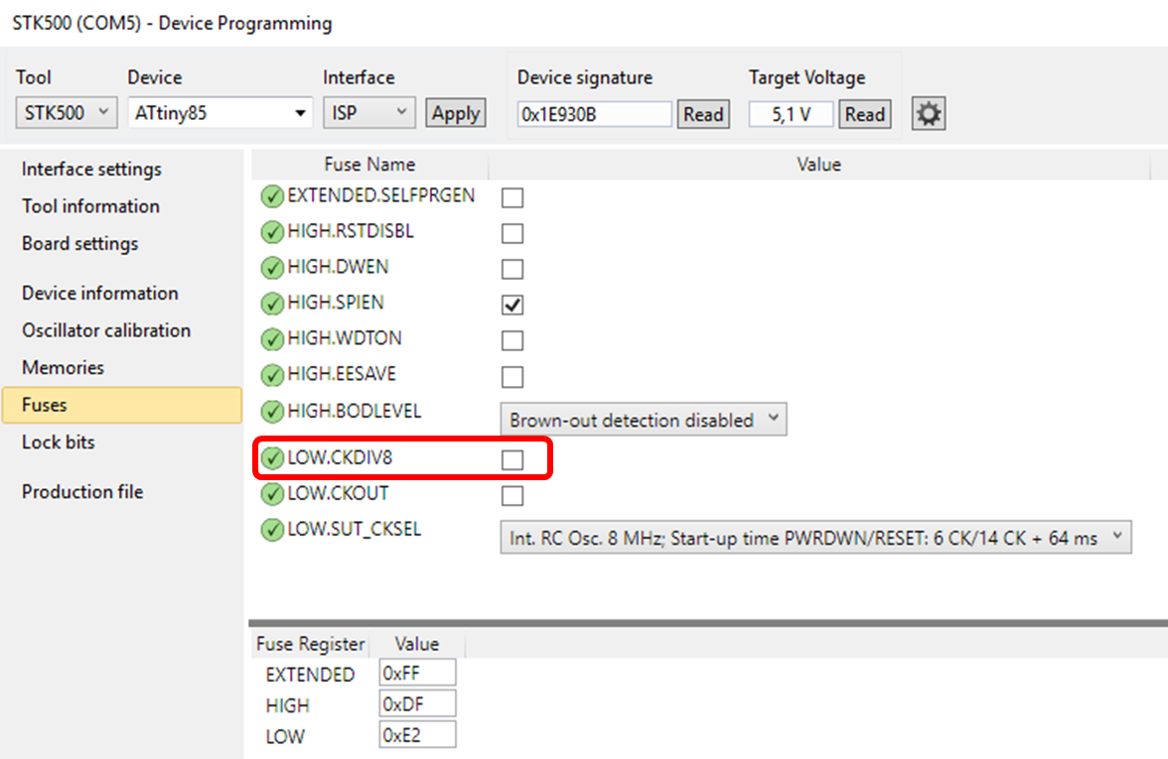
Task: Click the EXTENDED register label
Action: [x=310, y=674]
